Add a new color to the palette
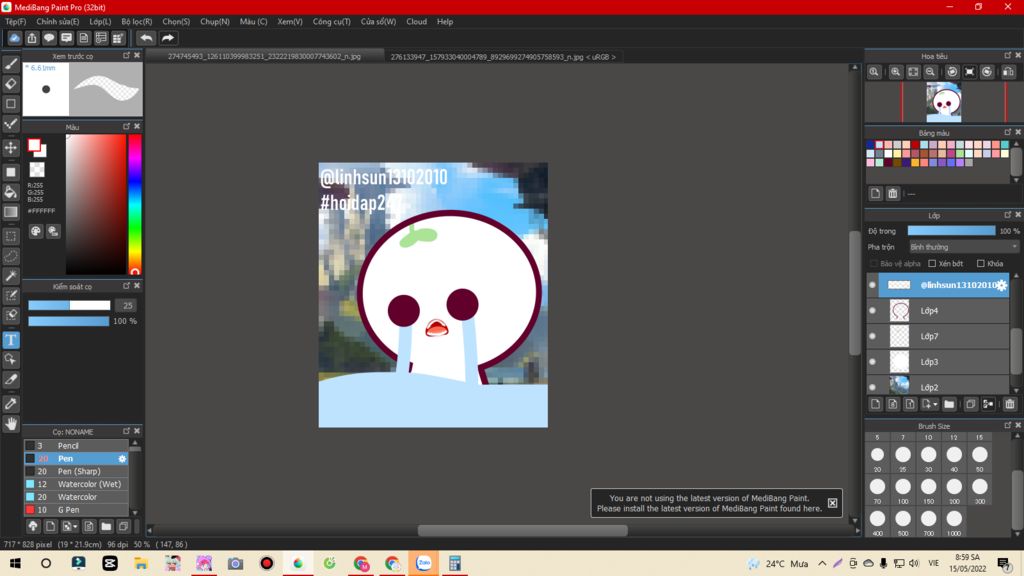This screenshot has height=576, width=1024. pyautogui.click(x=876, y=193)
